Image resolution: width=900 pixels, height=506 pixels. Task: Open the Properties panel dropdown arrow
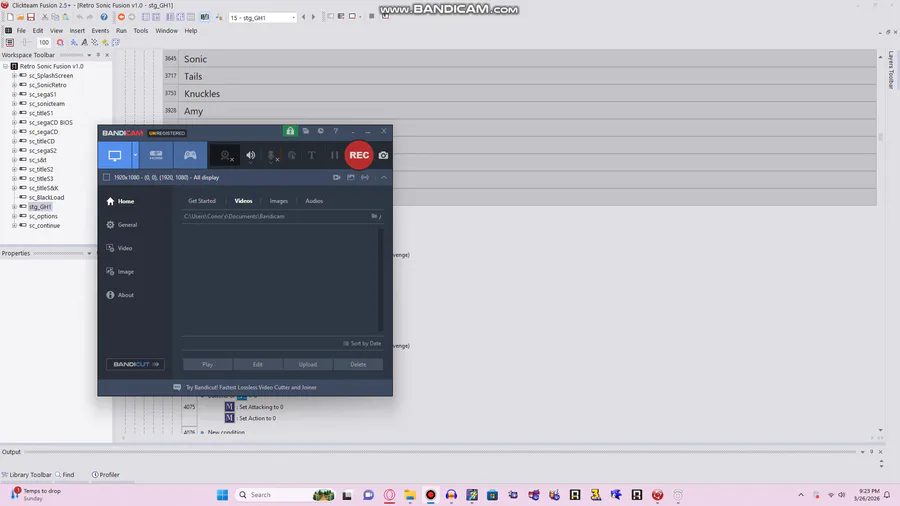click(x=89, y=254)
